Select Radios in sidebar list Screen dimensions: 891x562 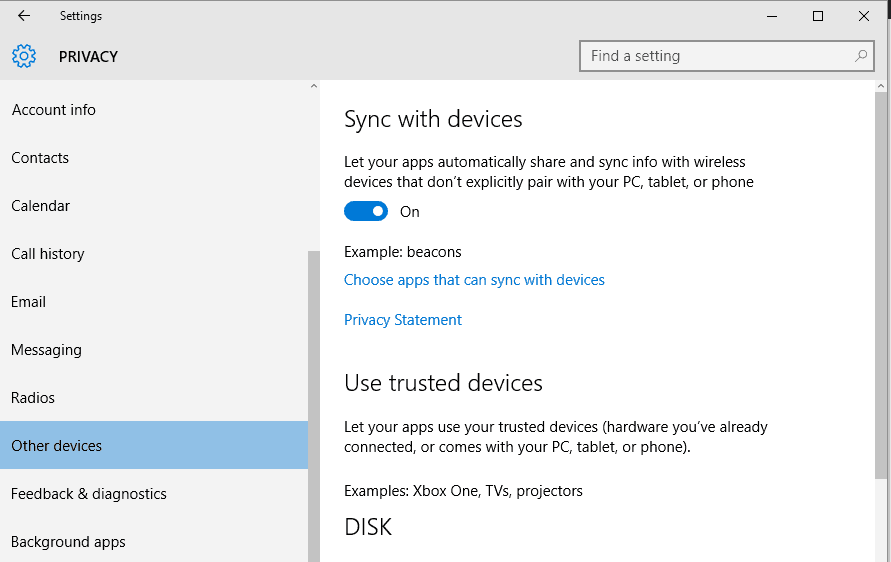(x=33, y=398)
